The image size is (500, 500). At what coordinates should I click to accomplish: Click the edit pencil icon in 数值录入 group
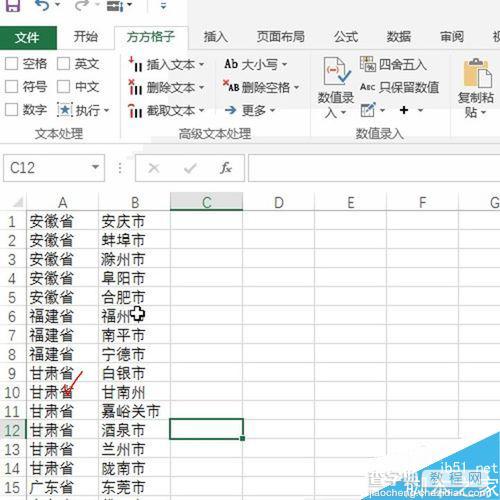[x=368, y=110]
